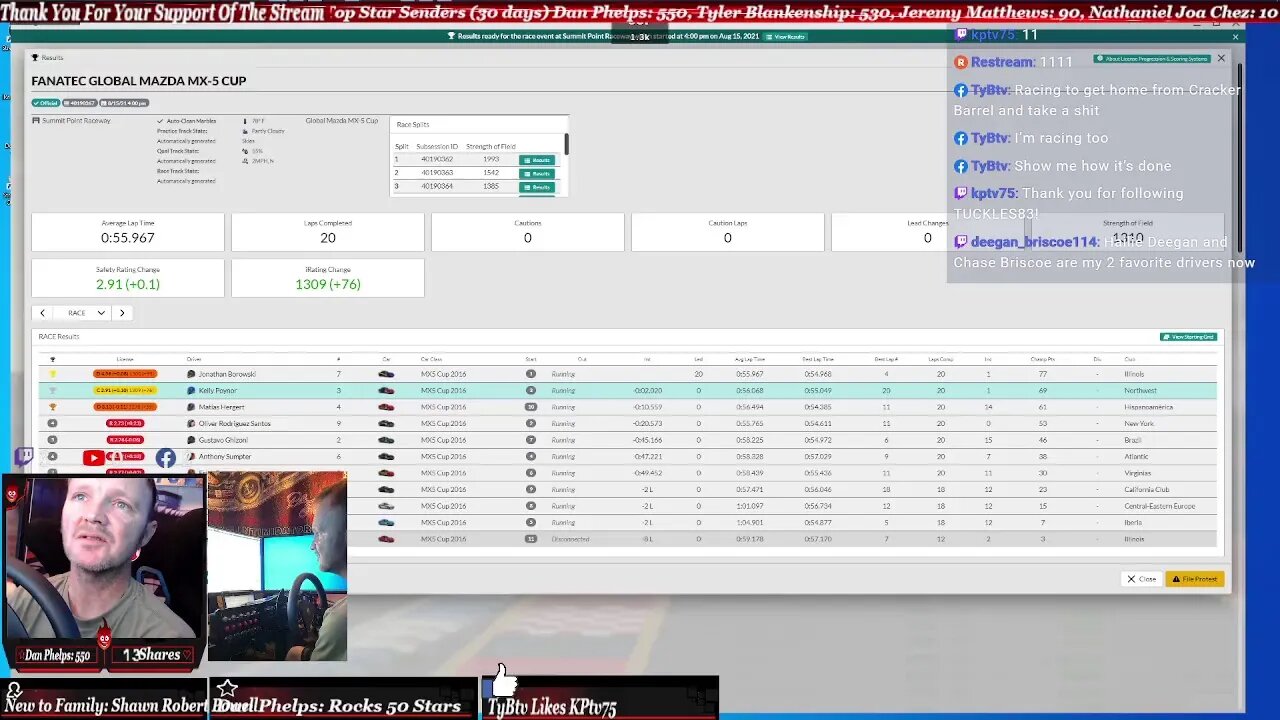The height and width of the screenshot is (720, 1280).
Task: Select driver Kelly Poynor
Action: (x=218, y=391)
